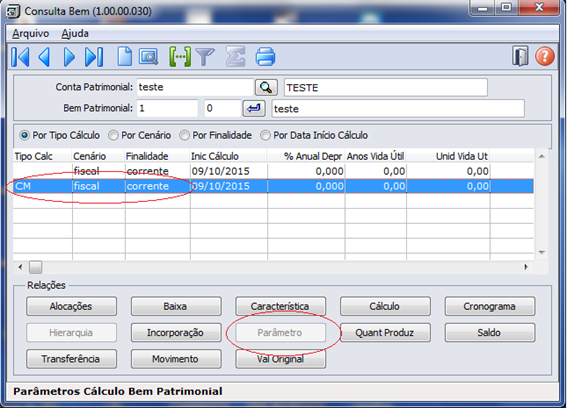Click the exit door icon

520,56
